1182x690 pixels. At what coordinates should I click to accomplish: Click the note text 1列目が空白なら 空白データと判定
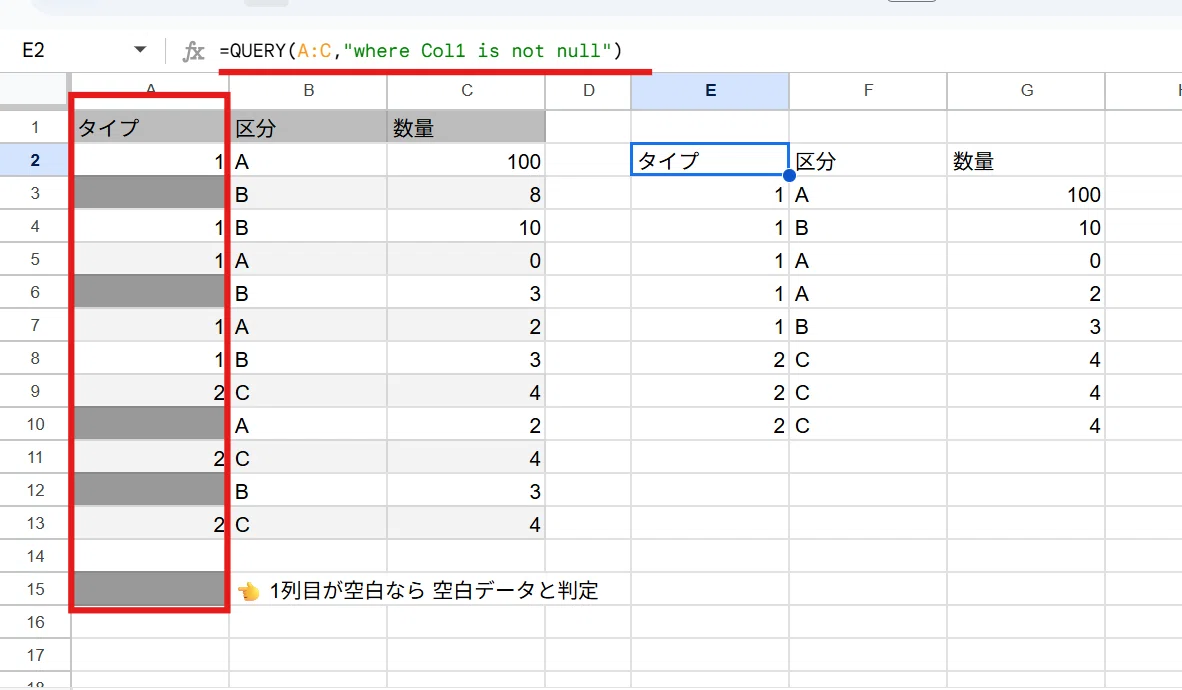434,590
